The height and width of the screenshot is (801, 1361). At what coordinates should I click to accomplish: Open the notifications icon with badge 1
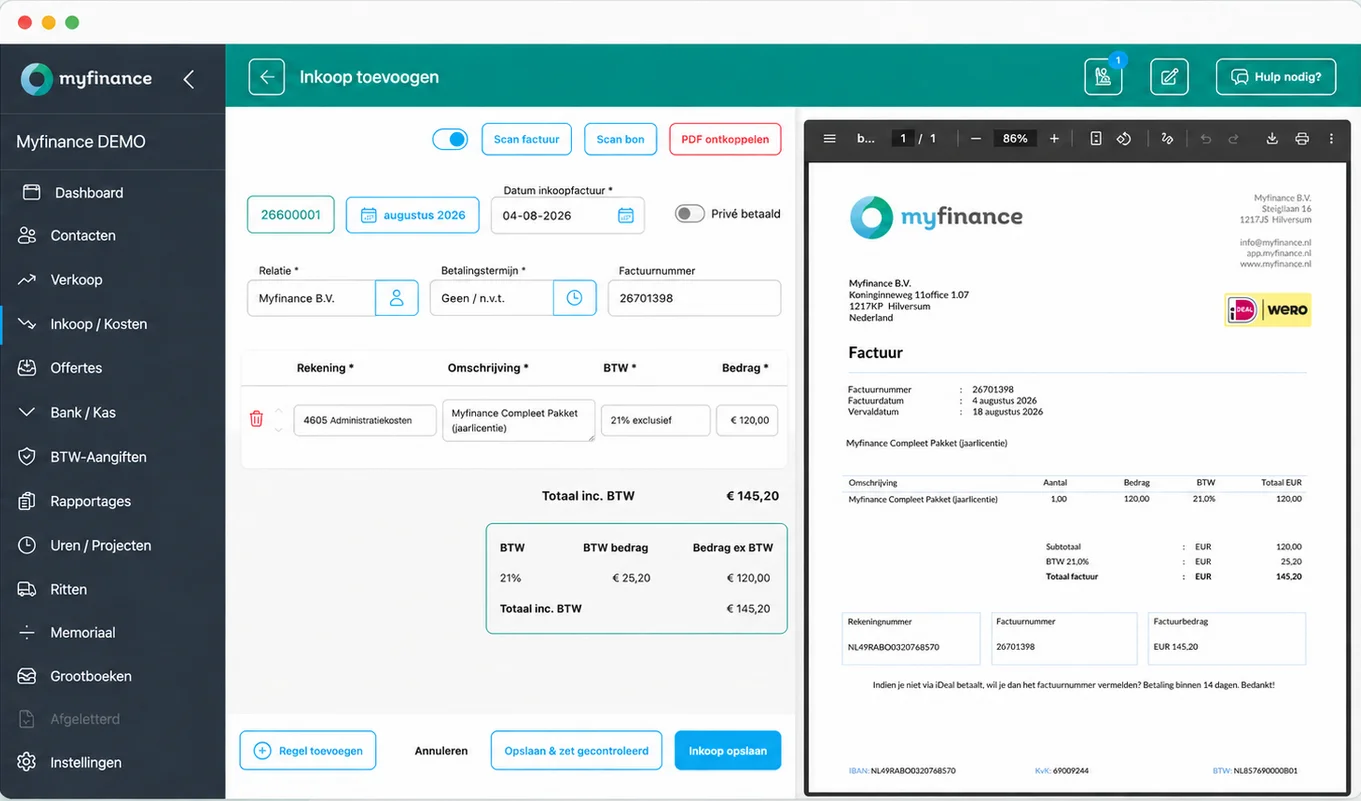[1103, 77]
